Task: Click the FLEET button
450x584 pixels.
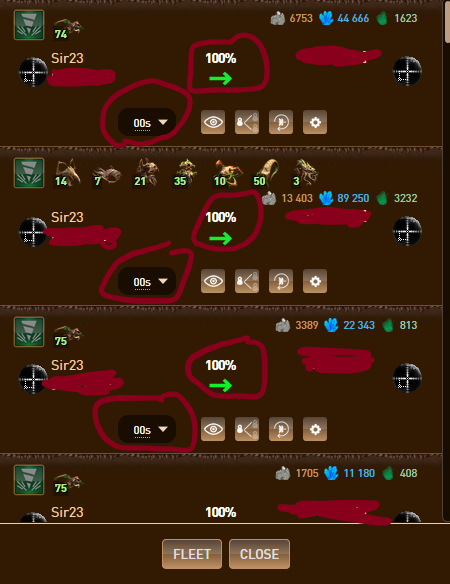Action: 192,554
